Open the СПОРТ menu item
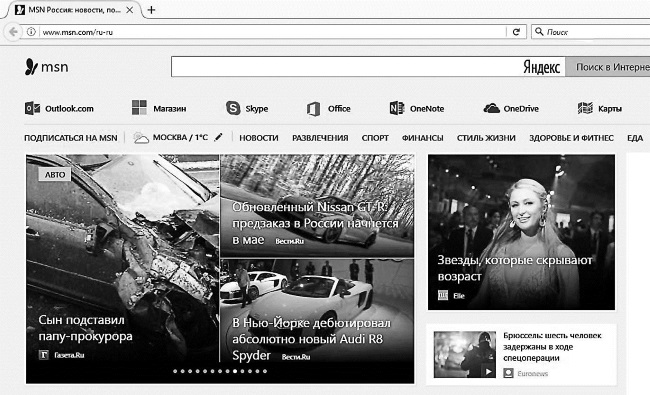Image resolution: width=650 pixels, height=395 pixels. click(x=375, y=138)
